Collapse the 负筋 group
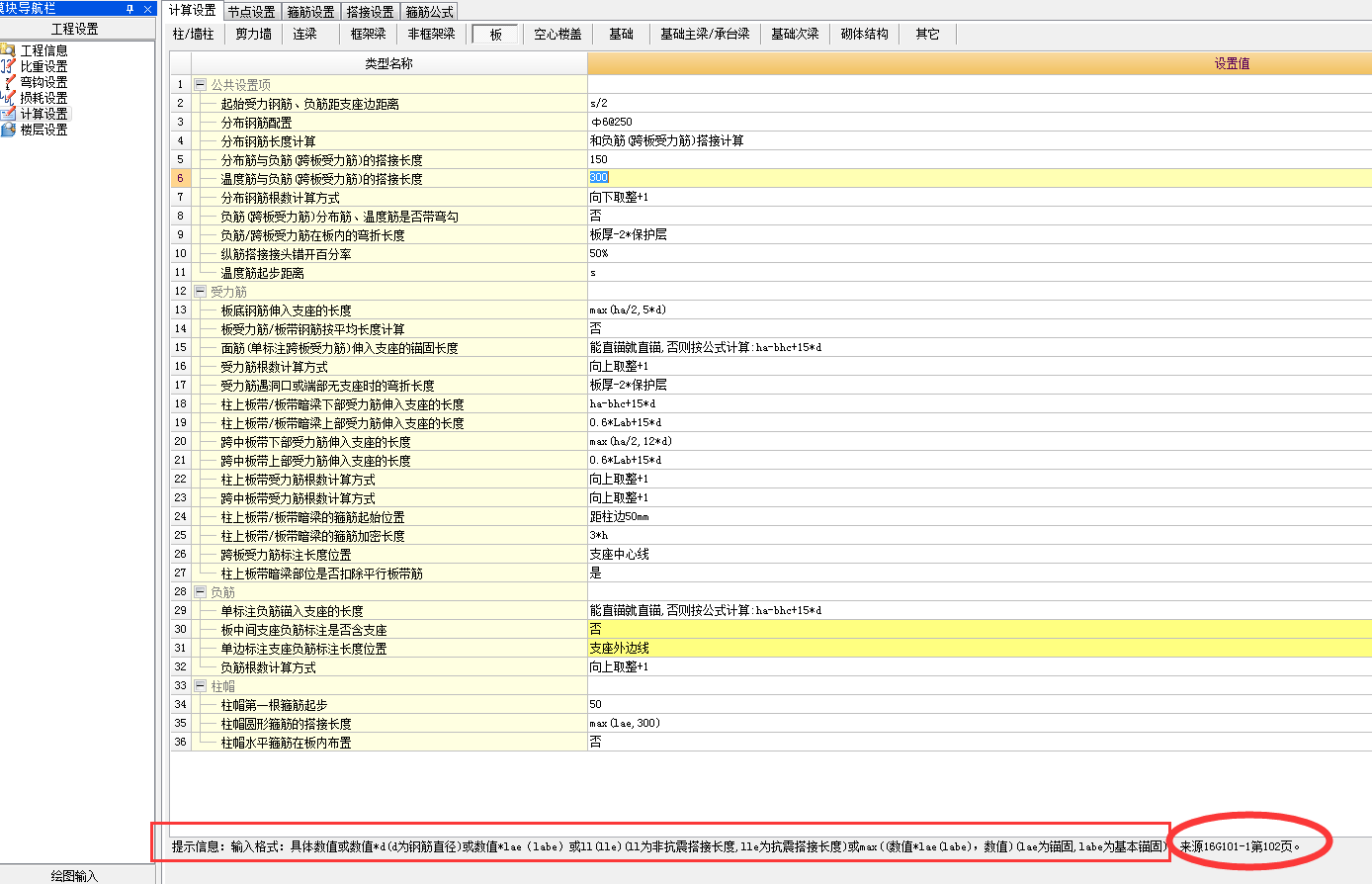 pyautogui.click(x=201, y=592)
